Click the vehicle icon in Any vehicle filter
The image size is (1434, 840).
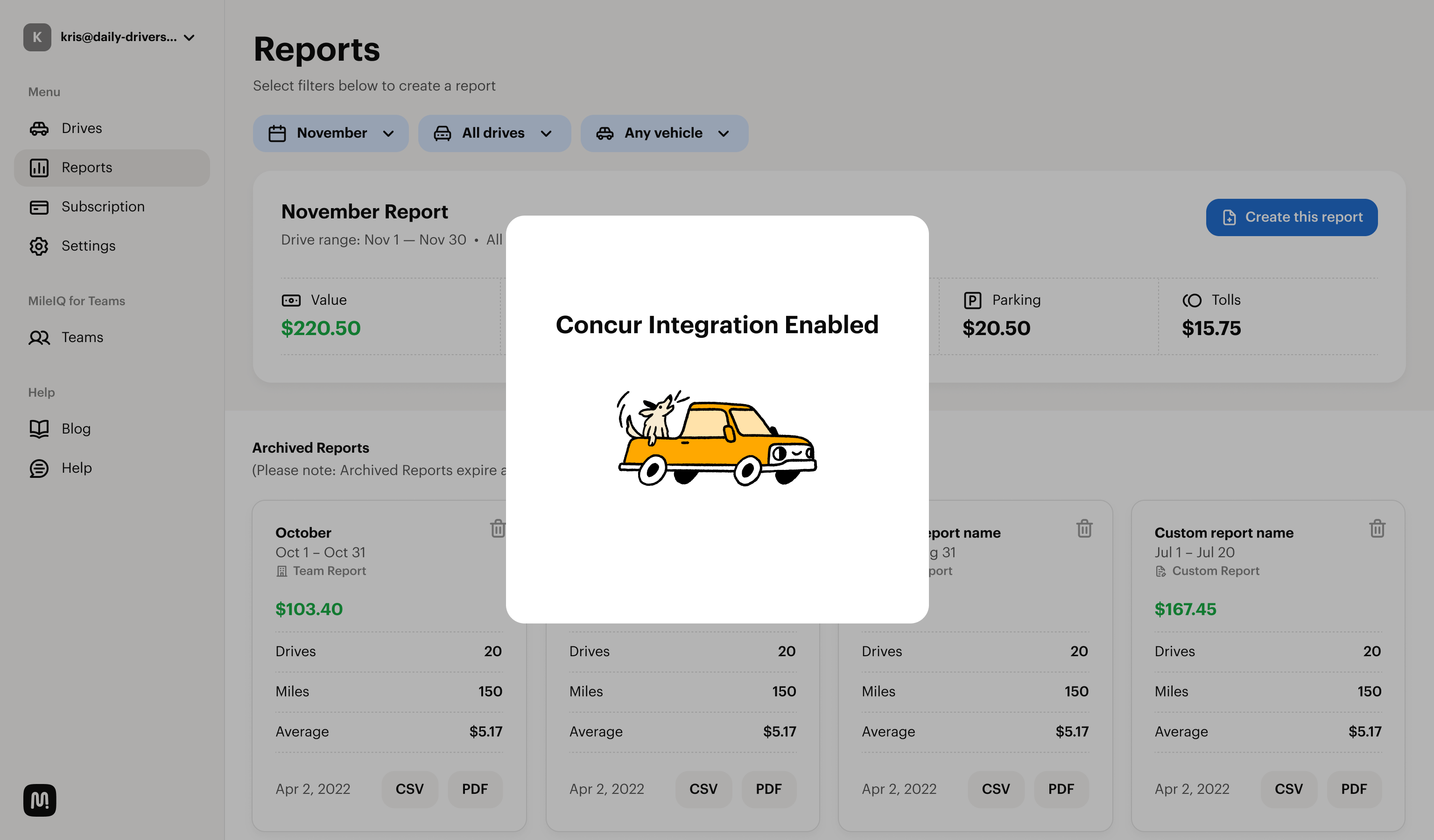coord(605,133)
